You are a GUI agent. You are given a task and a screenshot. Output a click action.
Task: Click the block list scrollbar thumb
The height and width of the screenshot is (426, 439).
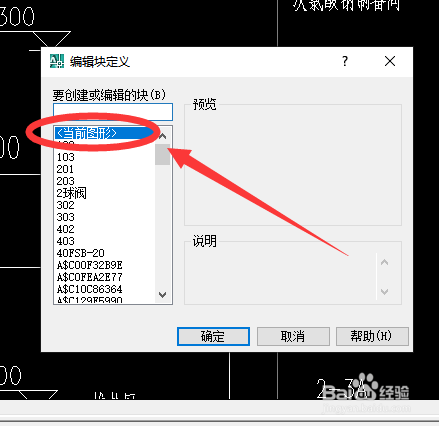click(x=163, y=154)
